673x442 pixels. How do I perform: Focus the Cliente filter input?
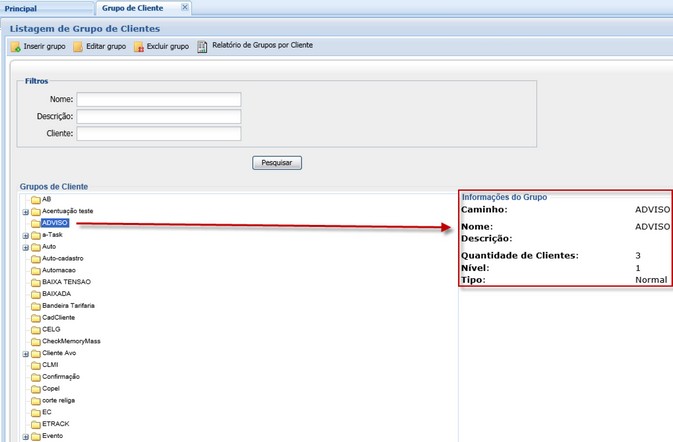click(159, 133)
